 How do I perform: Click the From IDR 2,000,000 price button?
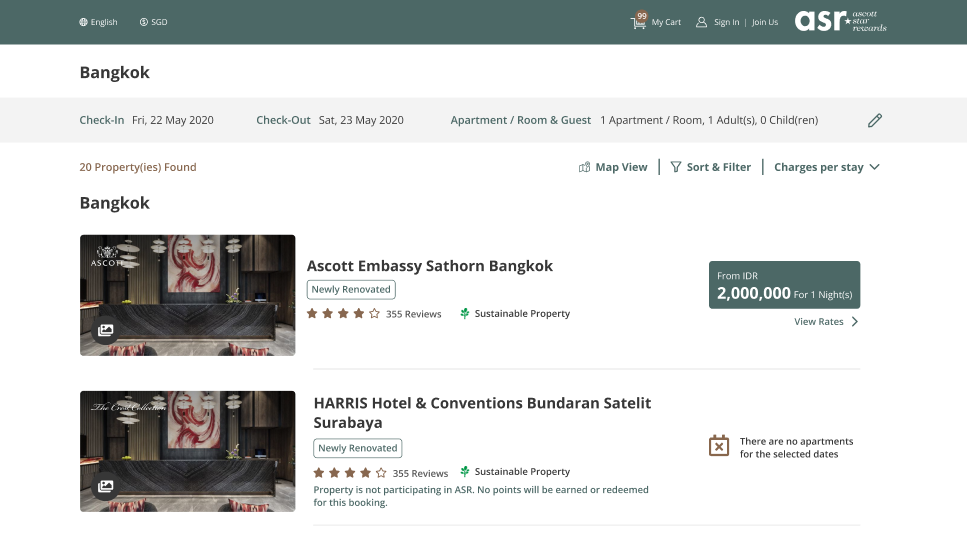click(x=784, y=285)
